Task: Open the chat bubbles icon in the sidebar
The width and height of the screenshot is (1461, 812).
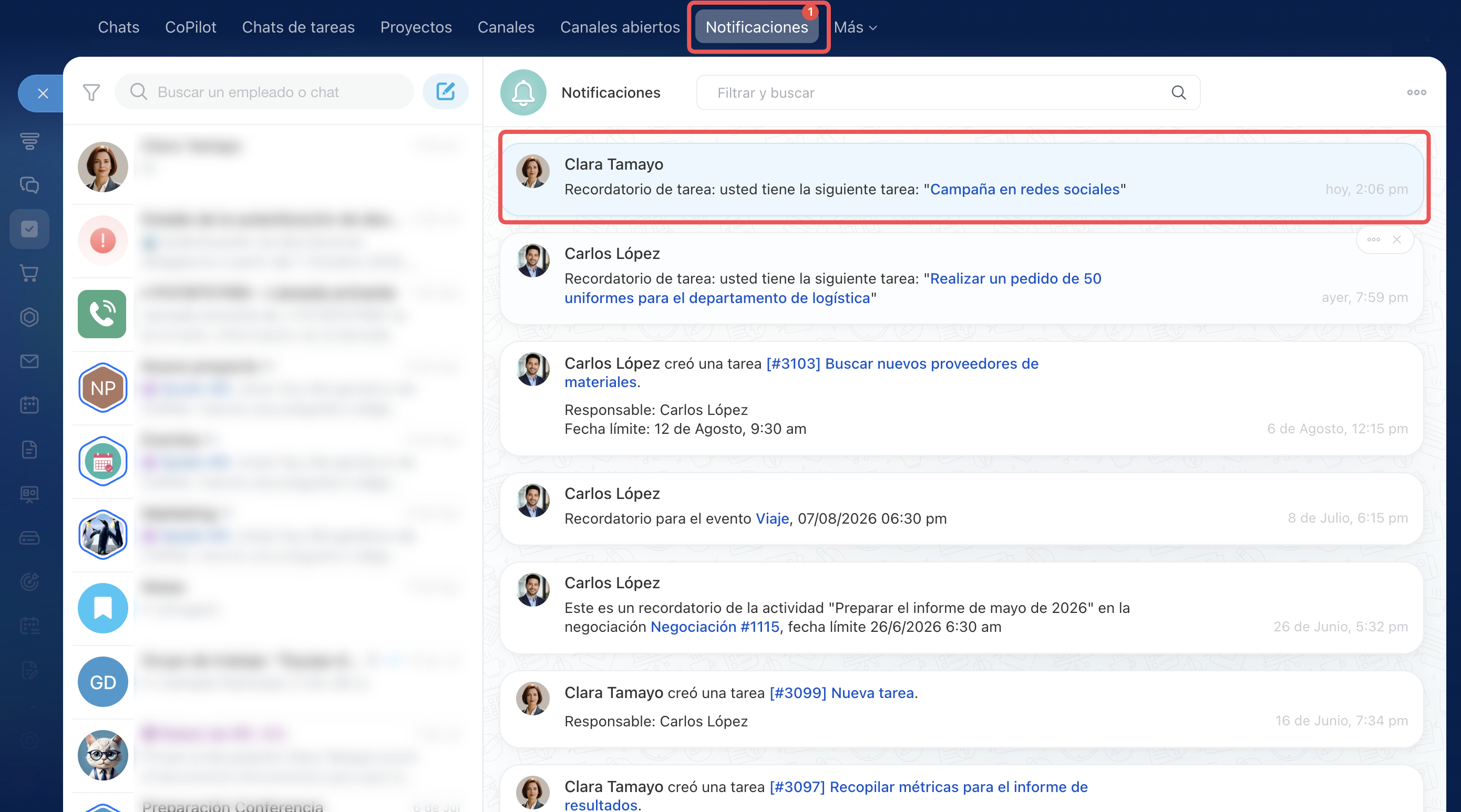Action: tap(29, 185)
